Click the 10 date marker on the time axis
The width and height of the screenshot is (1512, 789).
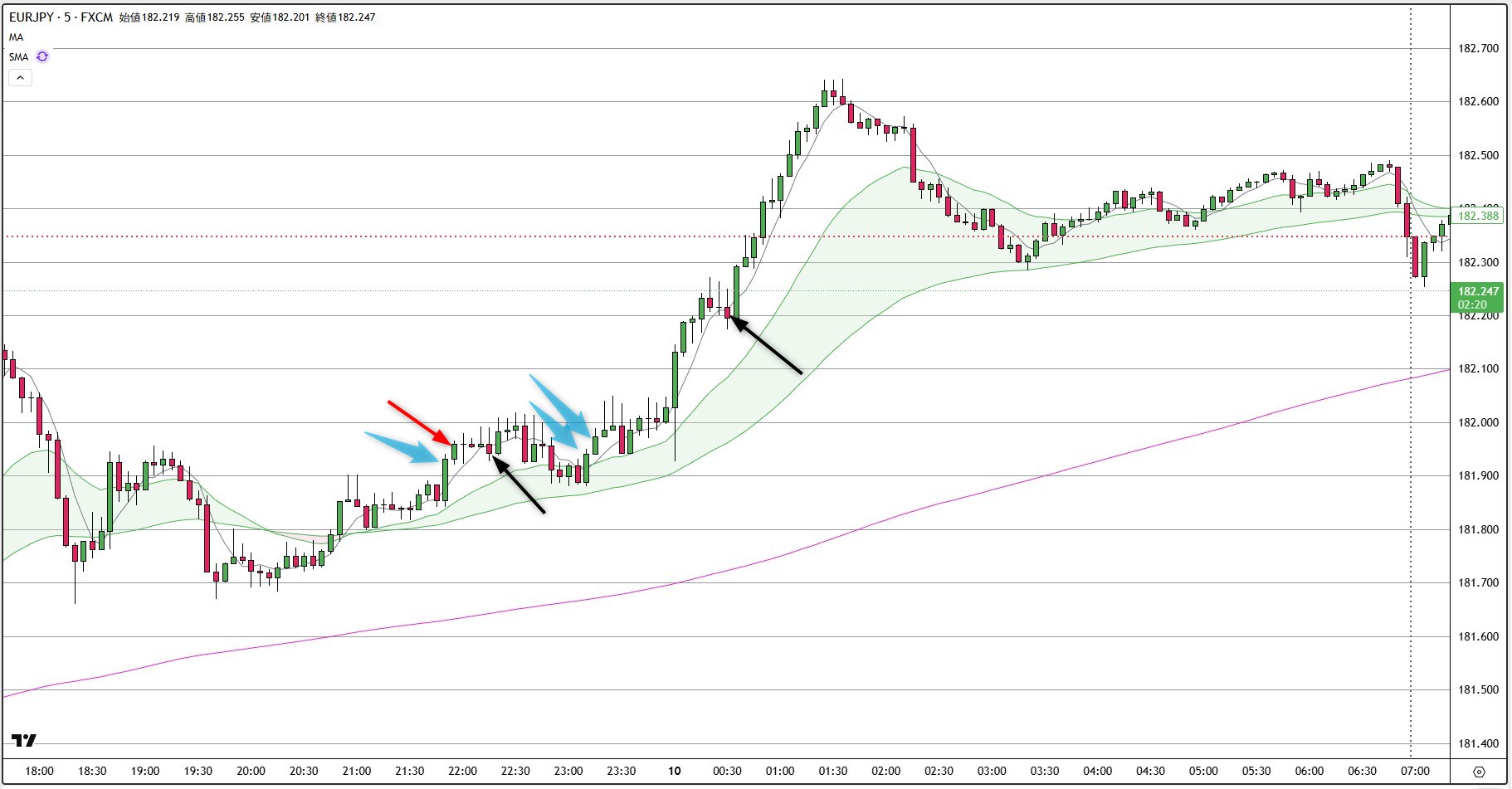tap(673, 770)
